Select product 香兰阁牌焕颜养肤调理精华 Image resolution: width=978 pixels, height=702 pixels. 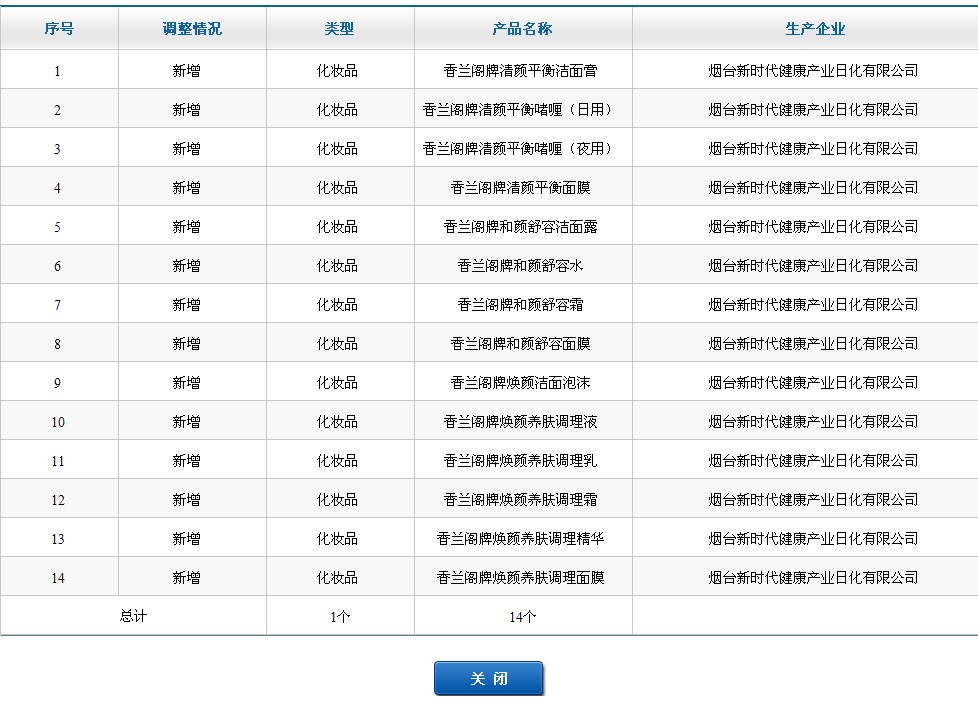521,539
